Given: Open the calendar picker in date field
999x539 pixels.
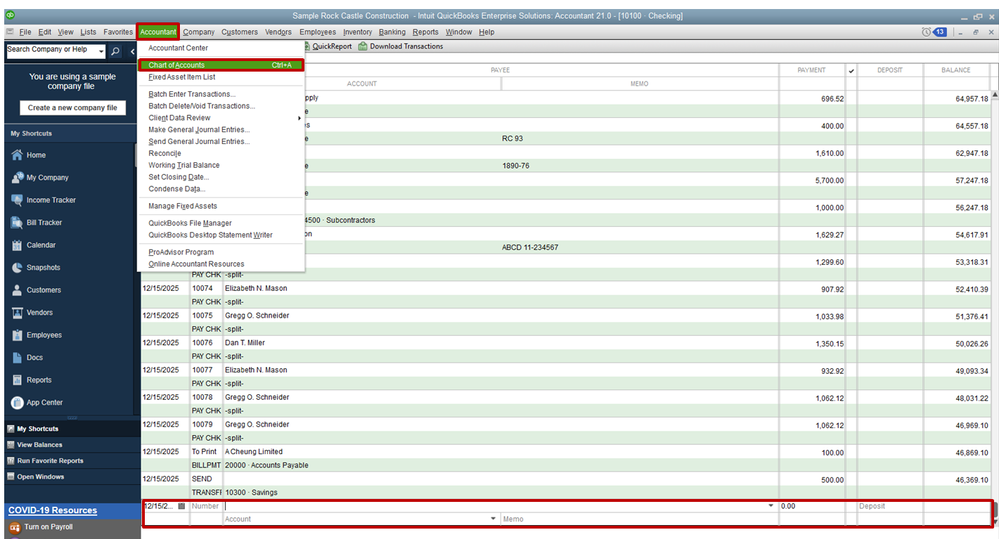Looking at the screenshot, I should (182, 507).
